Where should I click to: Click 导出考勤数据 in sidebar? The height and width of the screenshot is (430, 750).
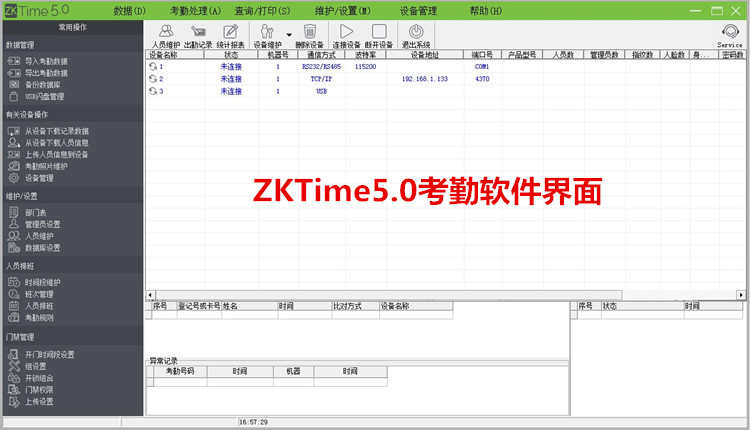tap(38, 73)
